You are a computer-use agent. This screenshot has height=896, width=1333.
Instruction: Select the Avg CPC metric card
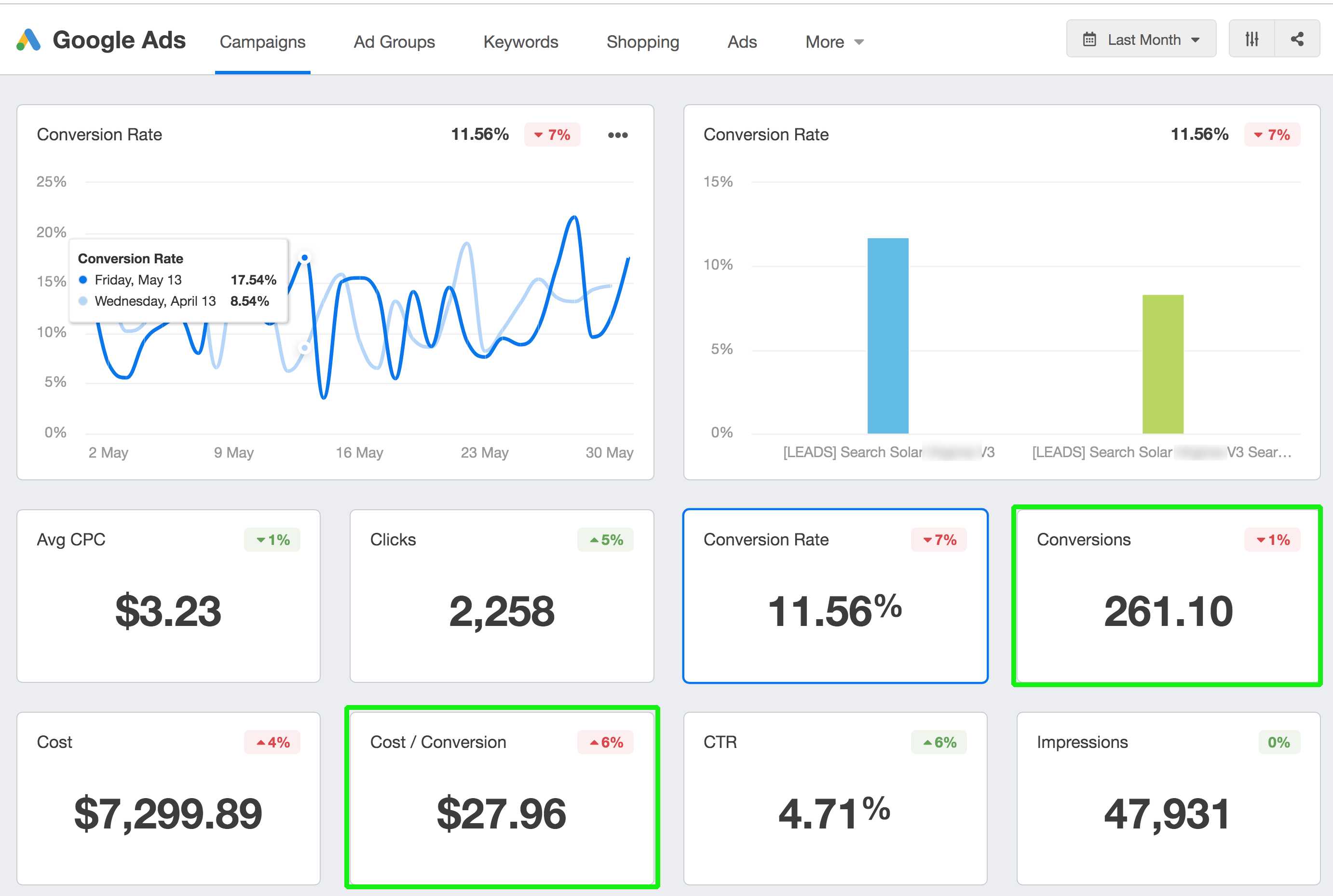(168, 596)
